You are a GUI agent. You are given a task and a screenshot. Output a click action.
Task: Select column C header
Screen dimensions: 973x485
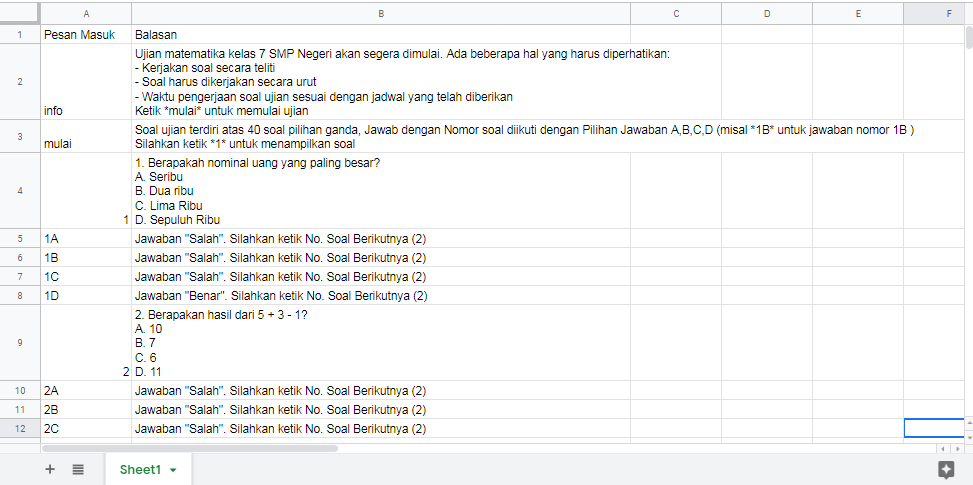[676, 13]
